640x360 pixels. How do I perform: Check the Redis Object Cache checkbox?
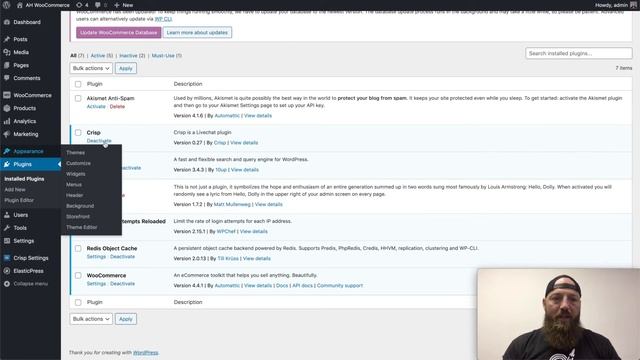[x=78, y=248]
